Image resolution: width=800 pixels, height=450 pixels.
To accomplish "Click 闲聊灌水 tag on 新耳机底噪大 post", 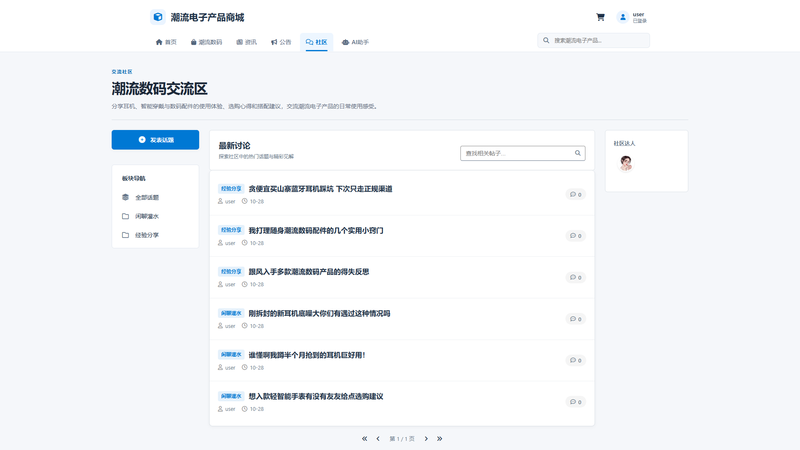I will point(231,313).
